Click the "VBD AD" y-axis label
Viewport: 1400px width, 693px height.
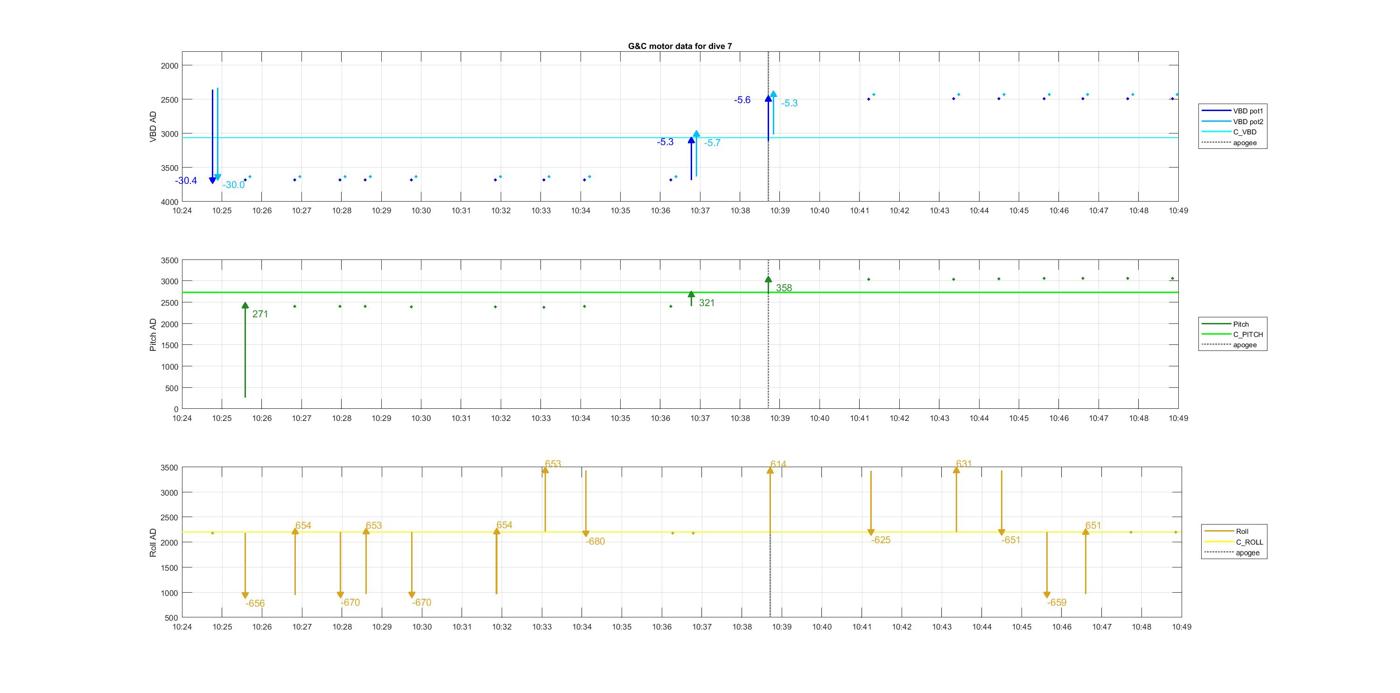tap(154, 126)
